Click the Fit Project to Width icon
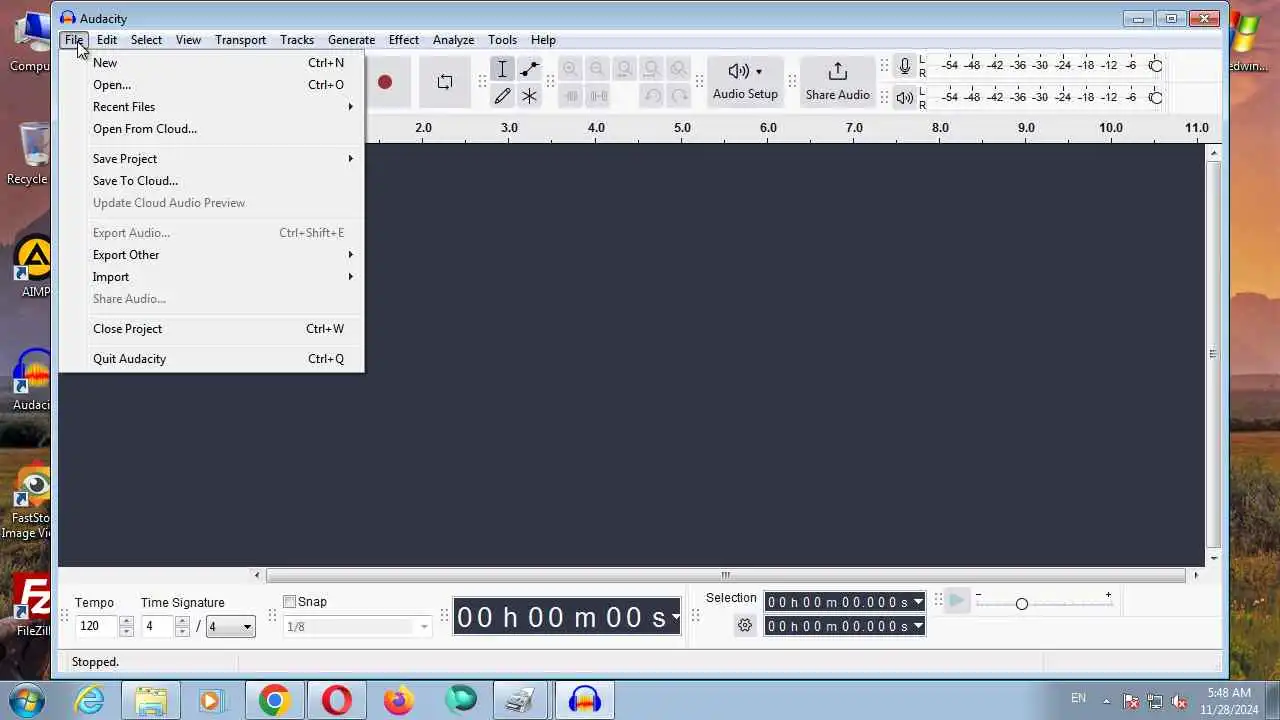 [x=651, y=69]
